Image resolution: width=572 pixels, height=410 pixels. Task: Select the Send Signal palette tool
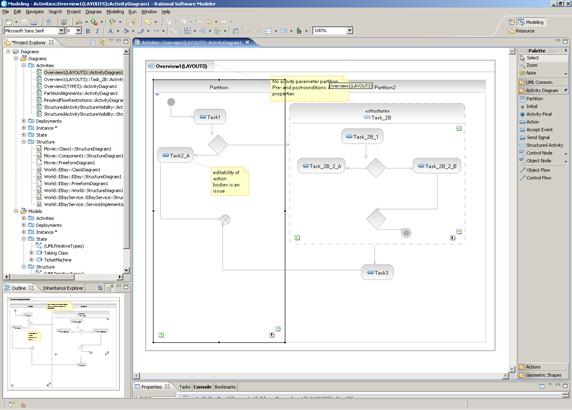[x=542, y=138]
